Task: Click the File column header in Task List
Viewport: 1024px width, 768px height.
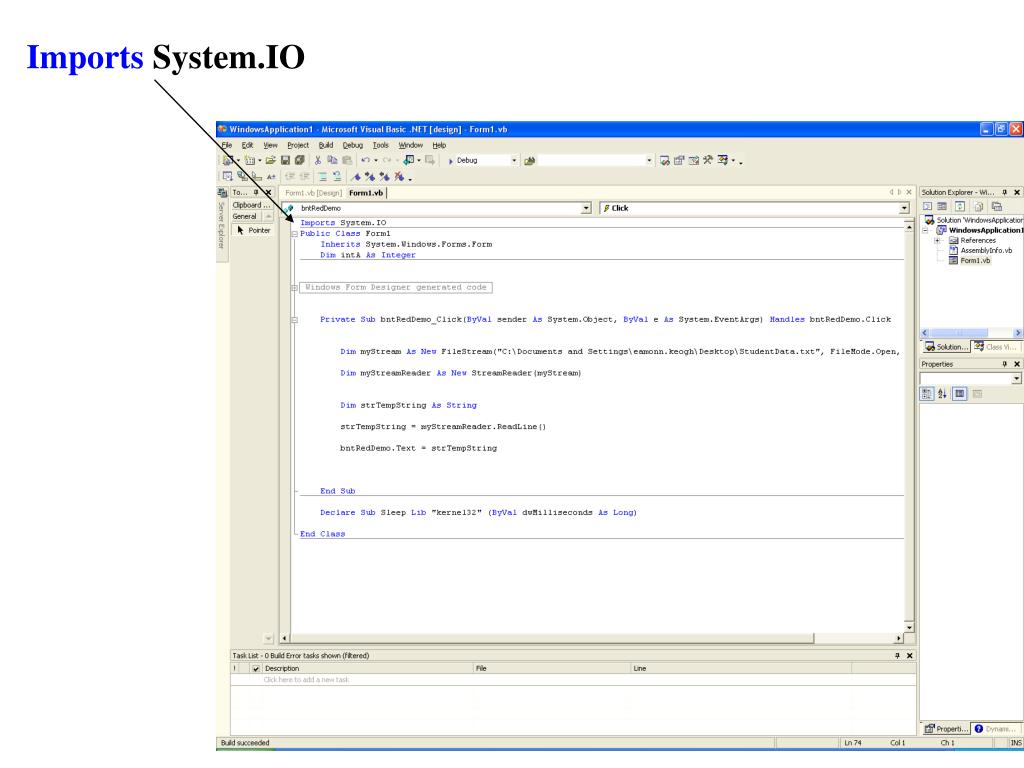Action: point(552,669)
